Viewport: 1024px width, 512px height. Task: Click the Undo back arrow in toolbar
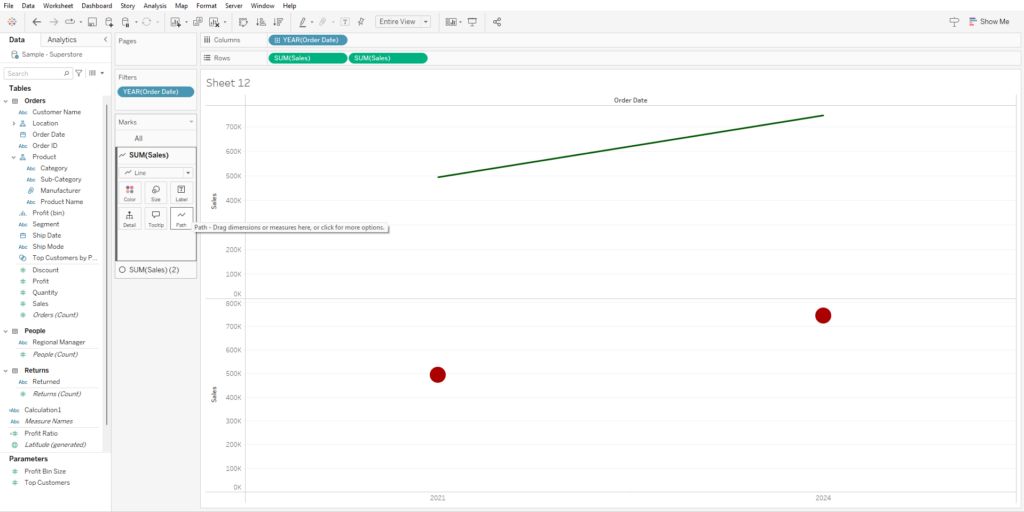point(37,22)
